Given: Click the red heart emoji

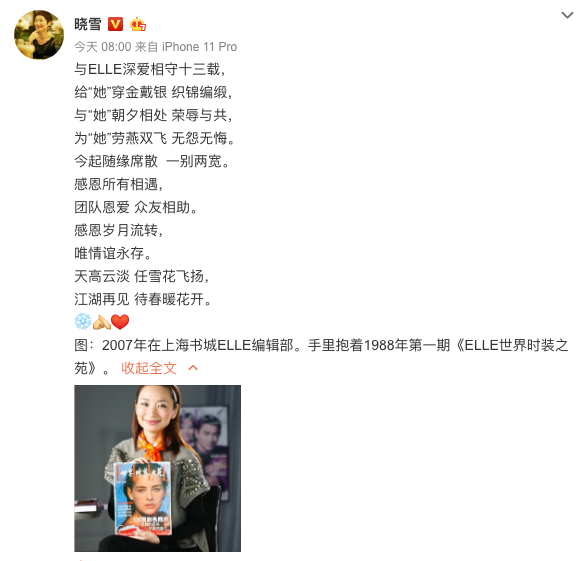Looking at the screenshot, I should (120, 322).
